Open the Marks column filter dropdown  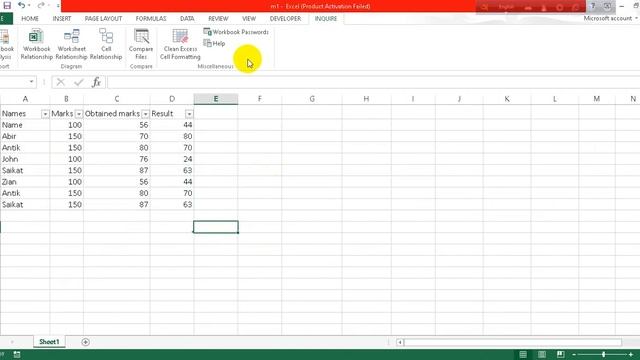click(79, 114)
